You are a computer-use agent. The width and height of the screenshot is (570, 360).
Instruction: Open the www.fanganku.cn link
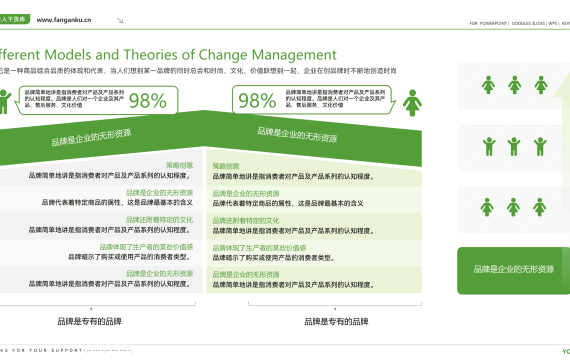tap(64, 20)
